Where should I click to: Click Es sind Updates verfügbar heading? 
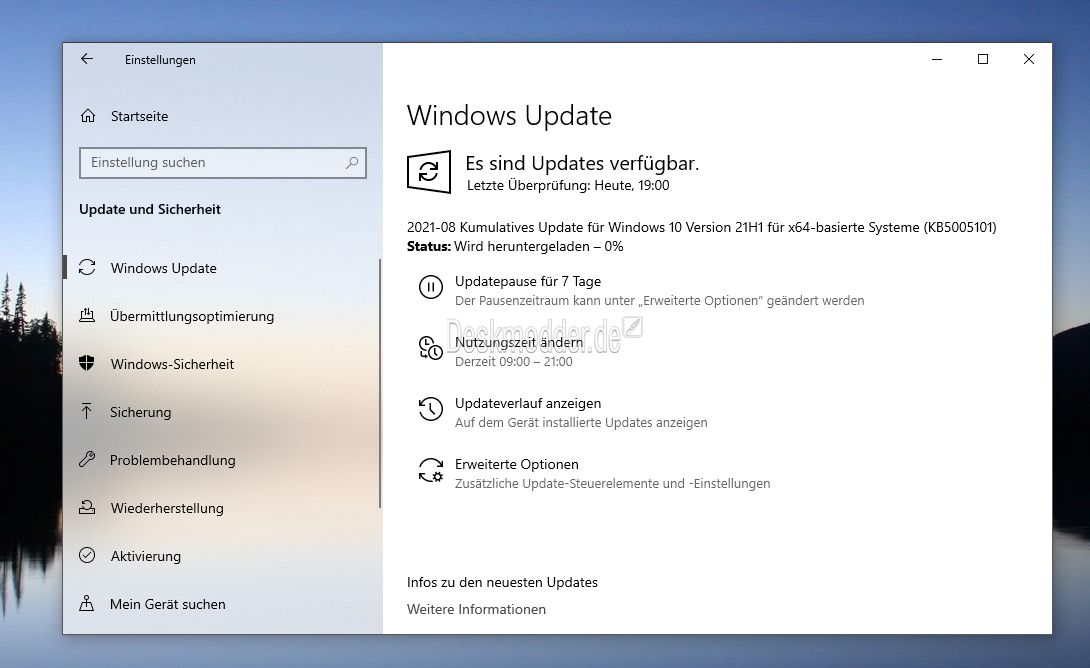[x=582, y=163]
